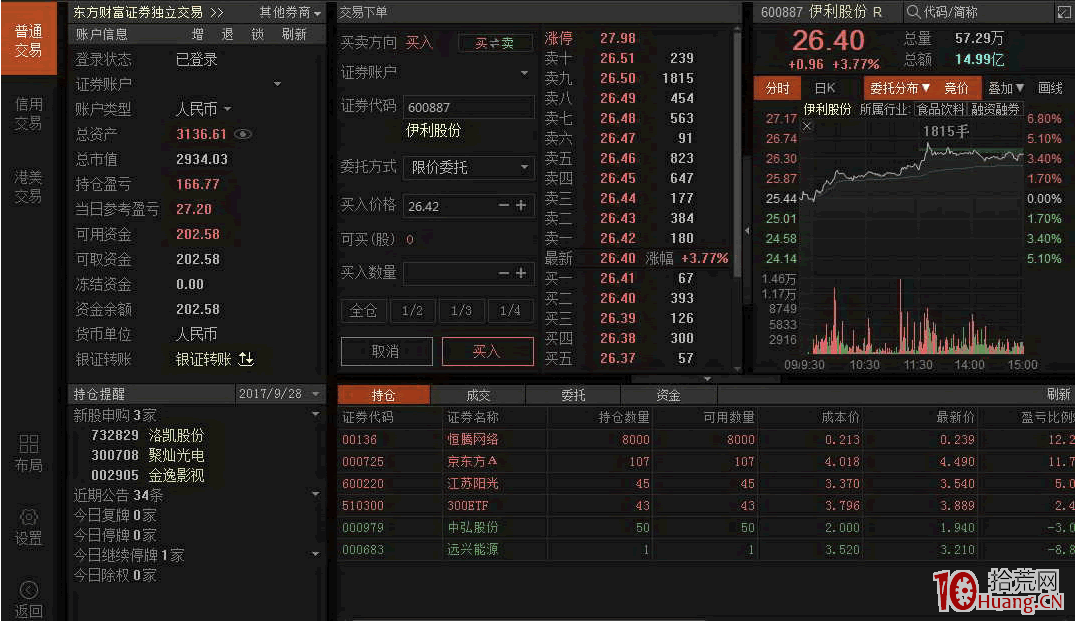Click the 证券代码 input showing 600887

pyautogui.click(x=469, y=107)
